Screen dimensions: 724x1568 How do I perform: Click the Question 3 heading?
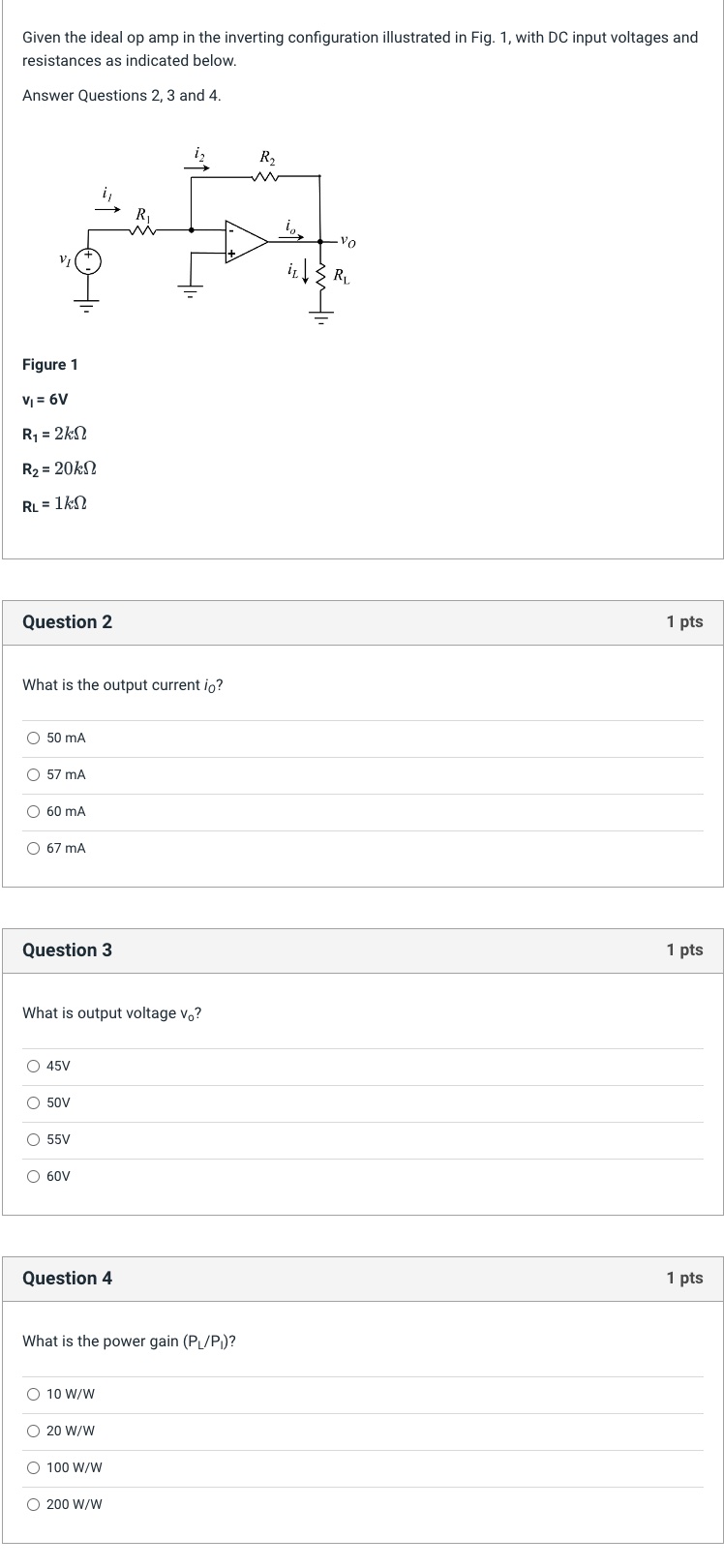[68, 950]
